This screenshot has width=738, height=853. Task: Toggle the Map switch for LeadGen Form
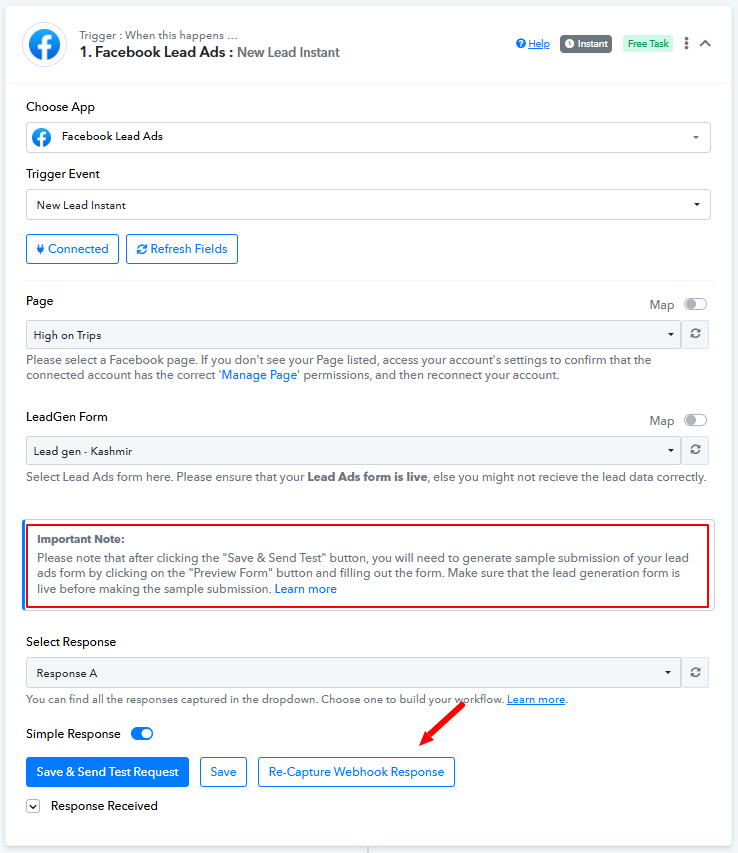tap(695, 420)
